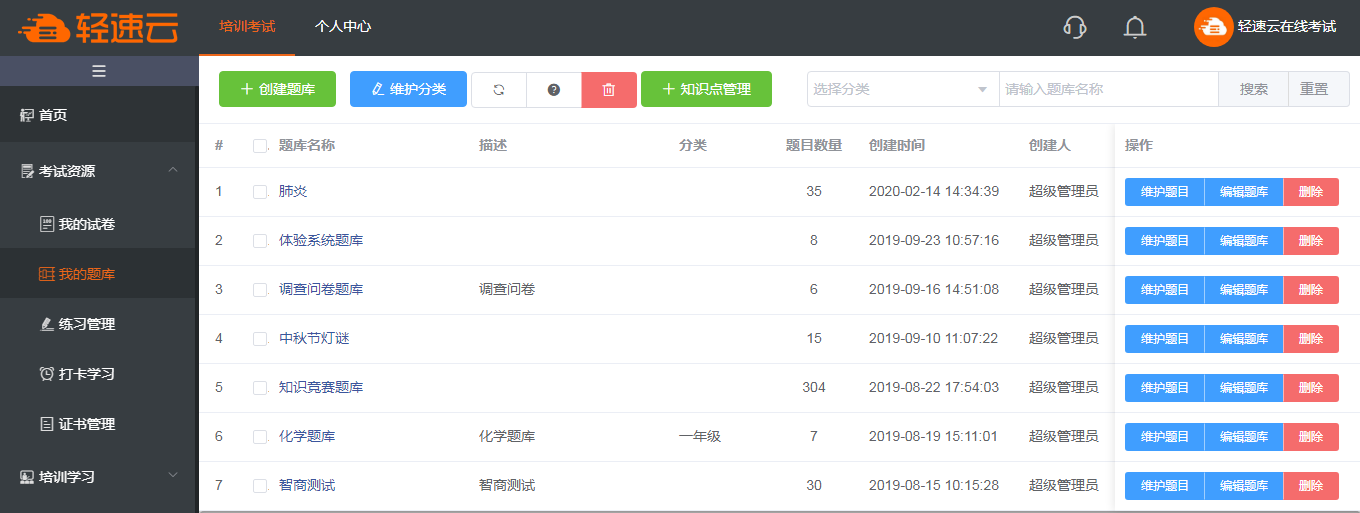Click the 轻速云在线考试 username
This screenshot has height=513, width=1360.
tap(1287, 27)
